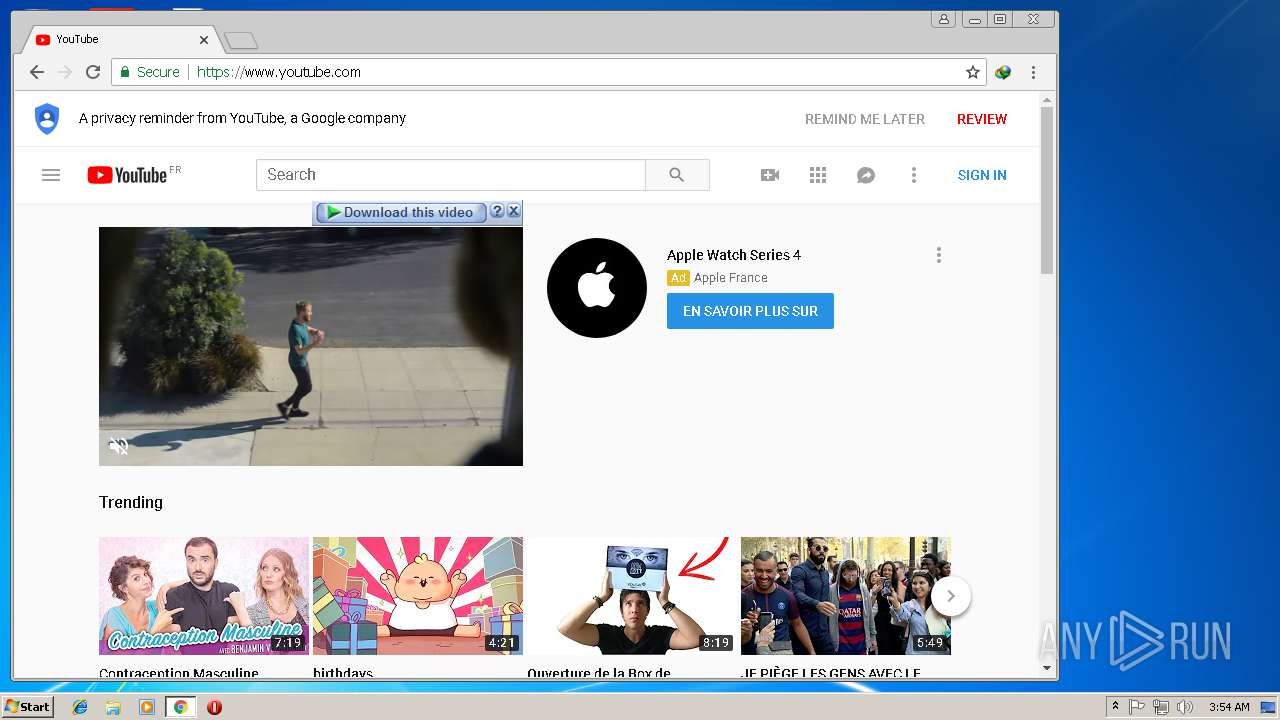Select the YouTube tab

tap(120, 39)
